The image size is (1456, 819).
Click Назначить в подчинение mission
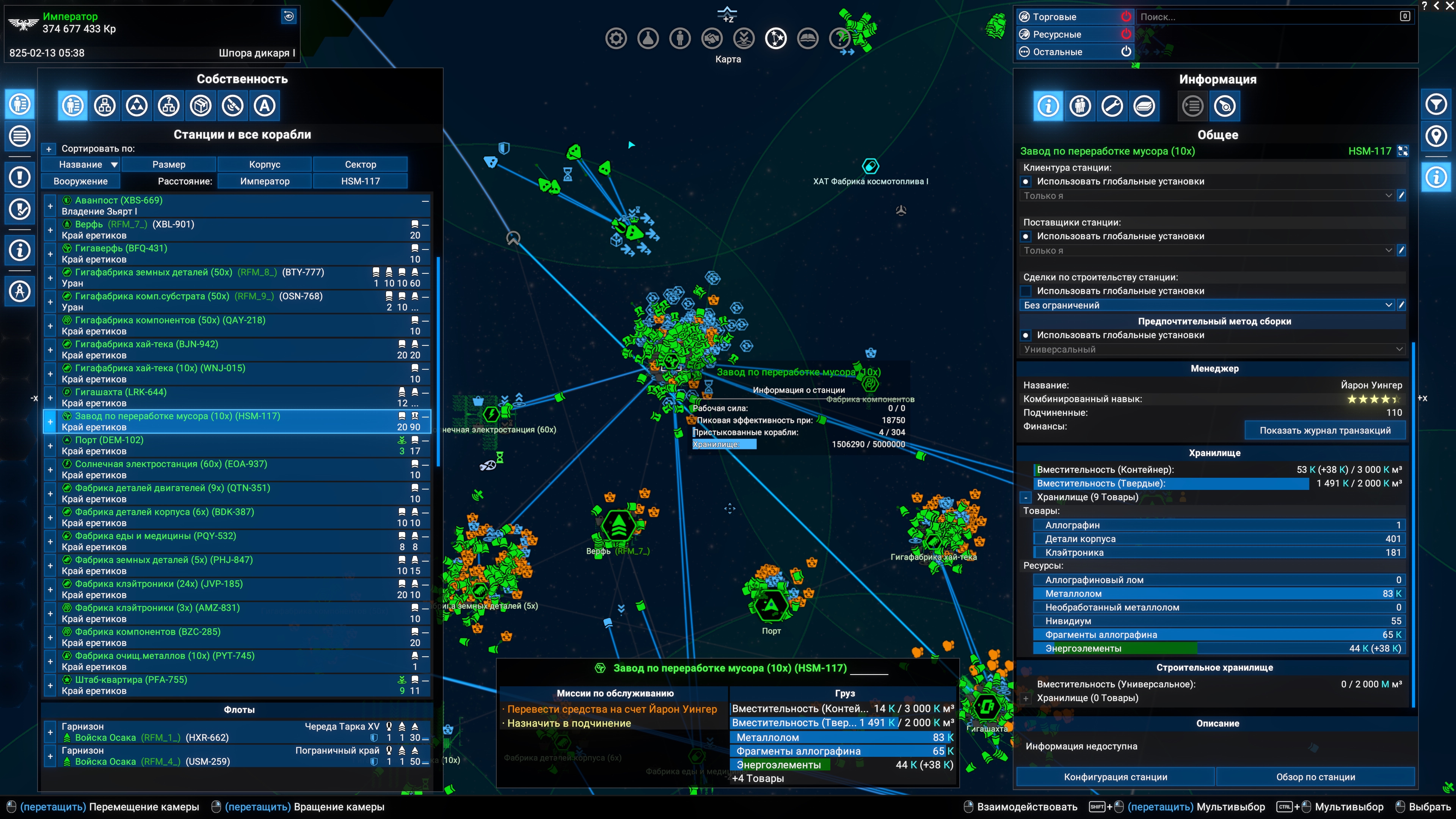tap(569, 723)
